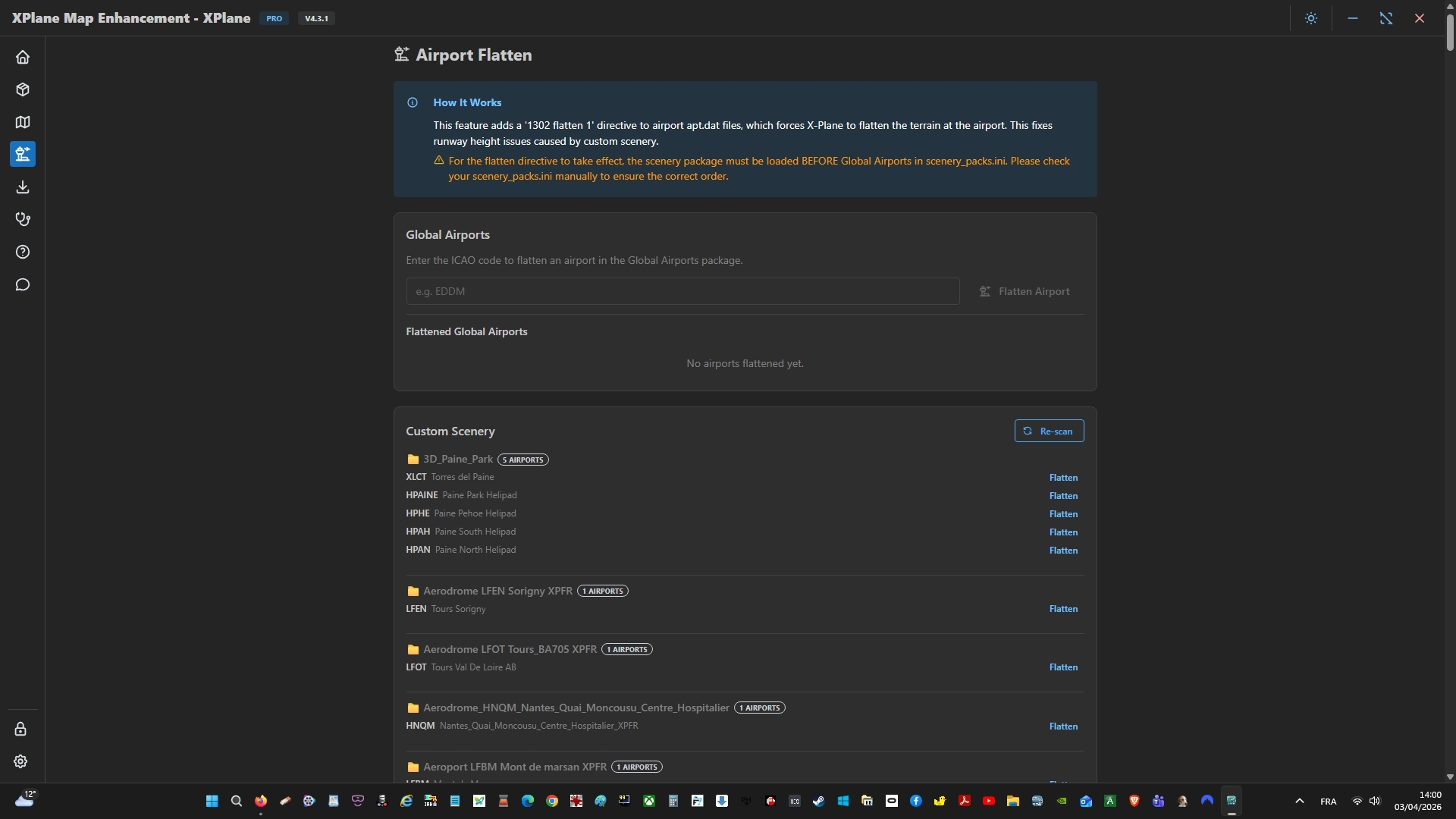
Task: Show hidden system tray icons chevron
Action: point(1299,801)
